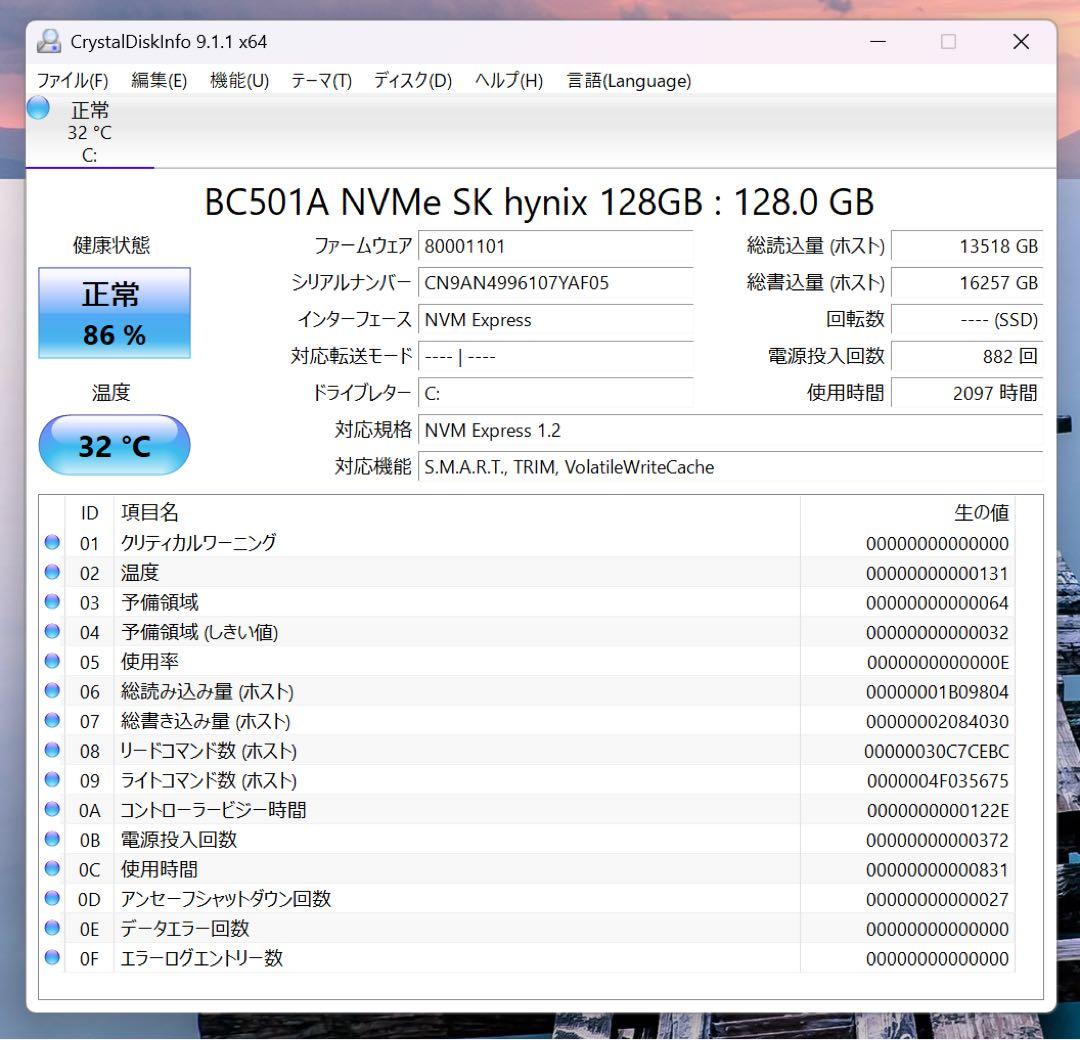Open the 編集(E) menu
Image resolution: width=1080 pixels, height=1040 pixels.
click(159, 81)
